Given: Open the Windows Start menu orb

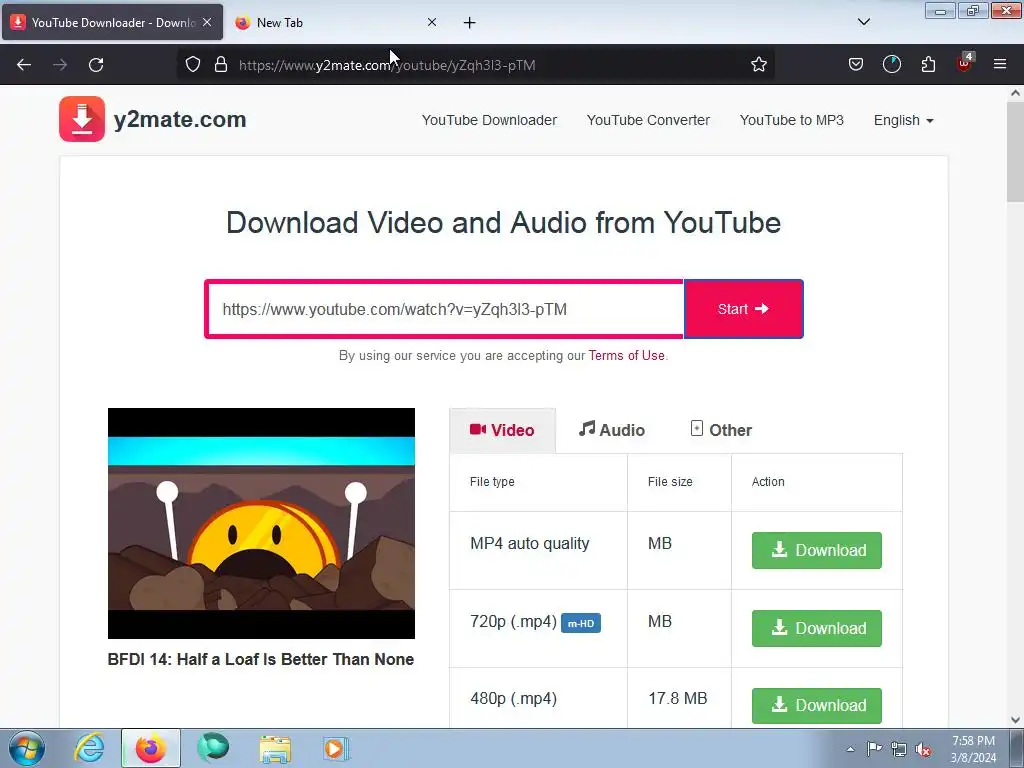Looking at the screenshot, I should tap(27, 748).
